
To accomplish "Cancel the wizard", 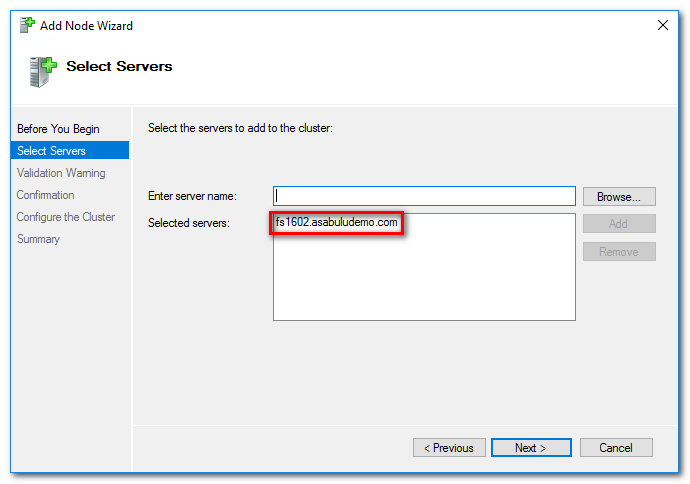I will click(x=616, y=448).
